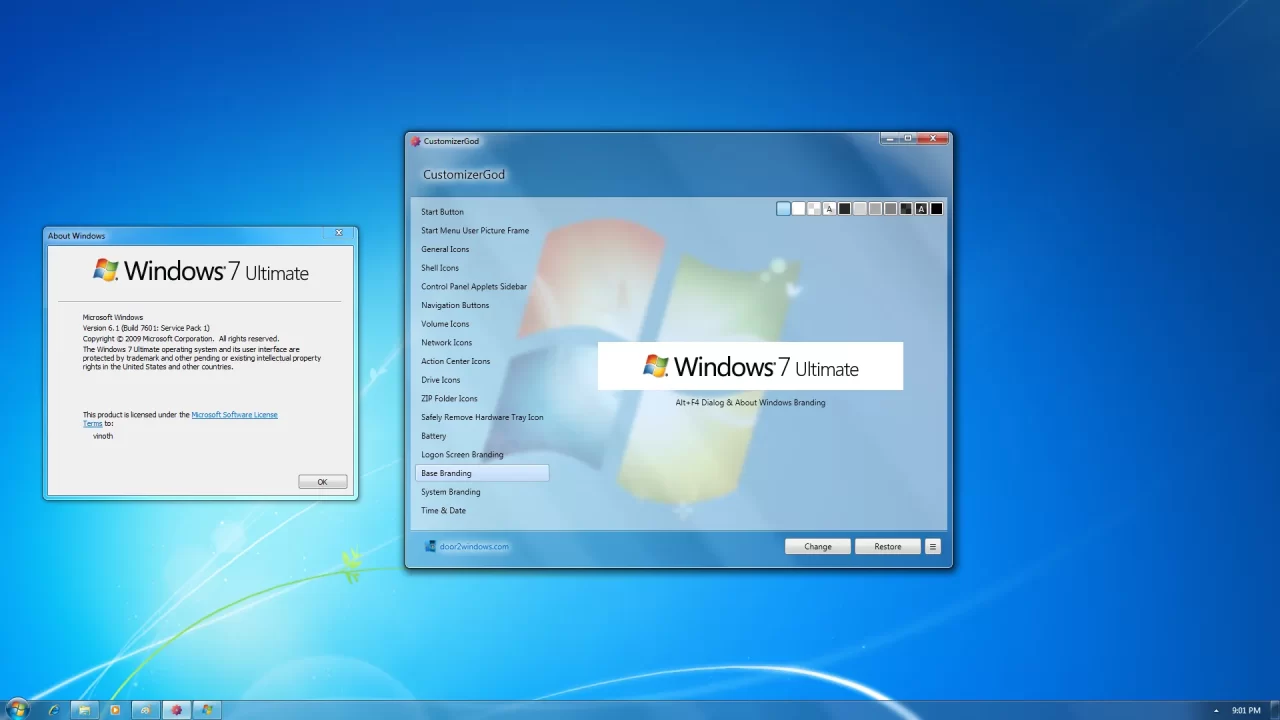1280x720 pixels.
Task: Go to Logon Screen Branding
Action: click(462, 454)
